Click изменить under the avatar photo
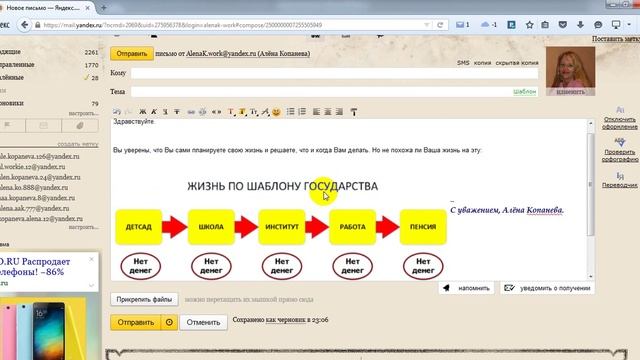Image resolution: width=640 pixels, height=360 pixels. 571,92
